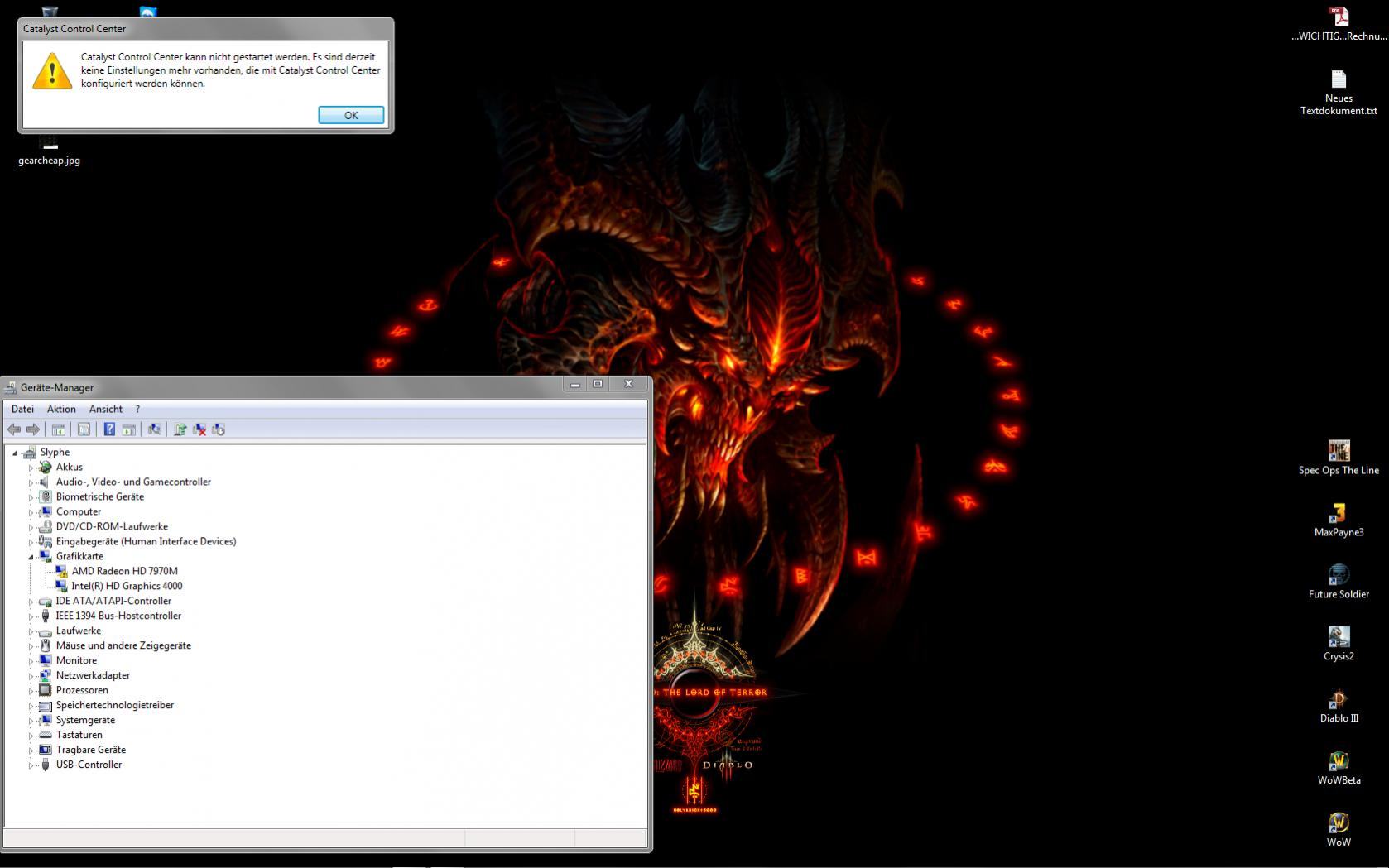Select the Slyphe computer name

pyautogui.click(x=55, y=452)
